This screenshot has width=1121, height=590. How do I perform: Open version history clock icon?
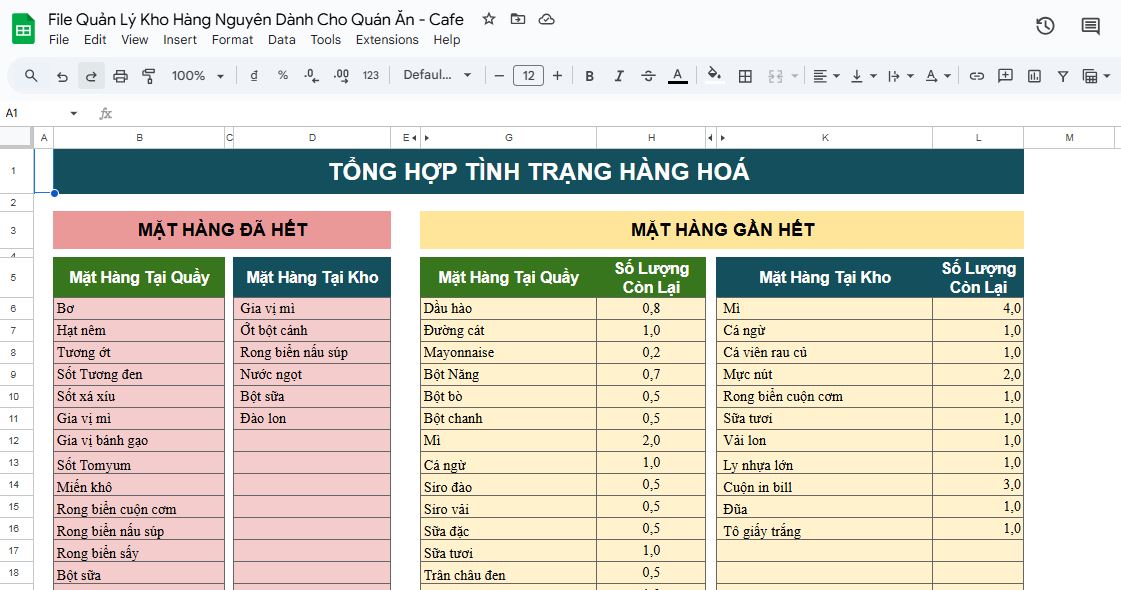point(1045,26)
